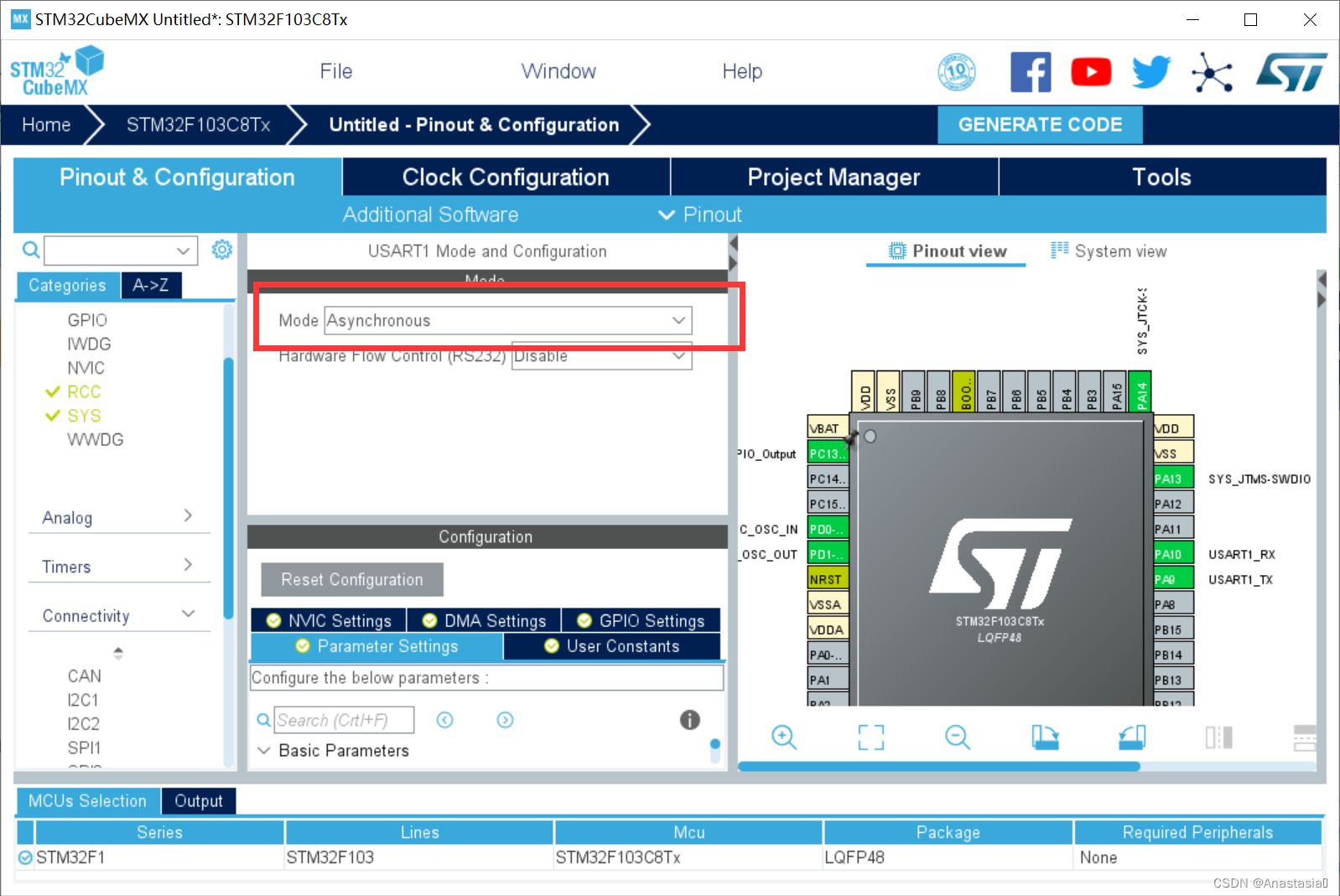Open the Twitter bird icon link

click(x=1150, y=72)
